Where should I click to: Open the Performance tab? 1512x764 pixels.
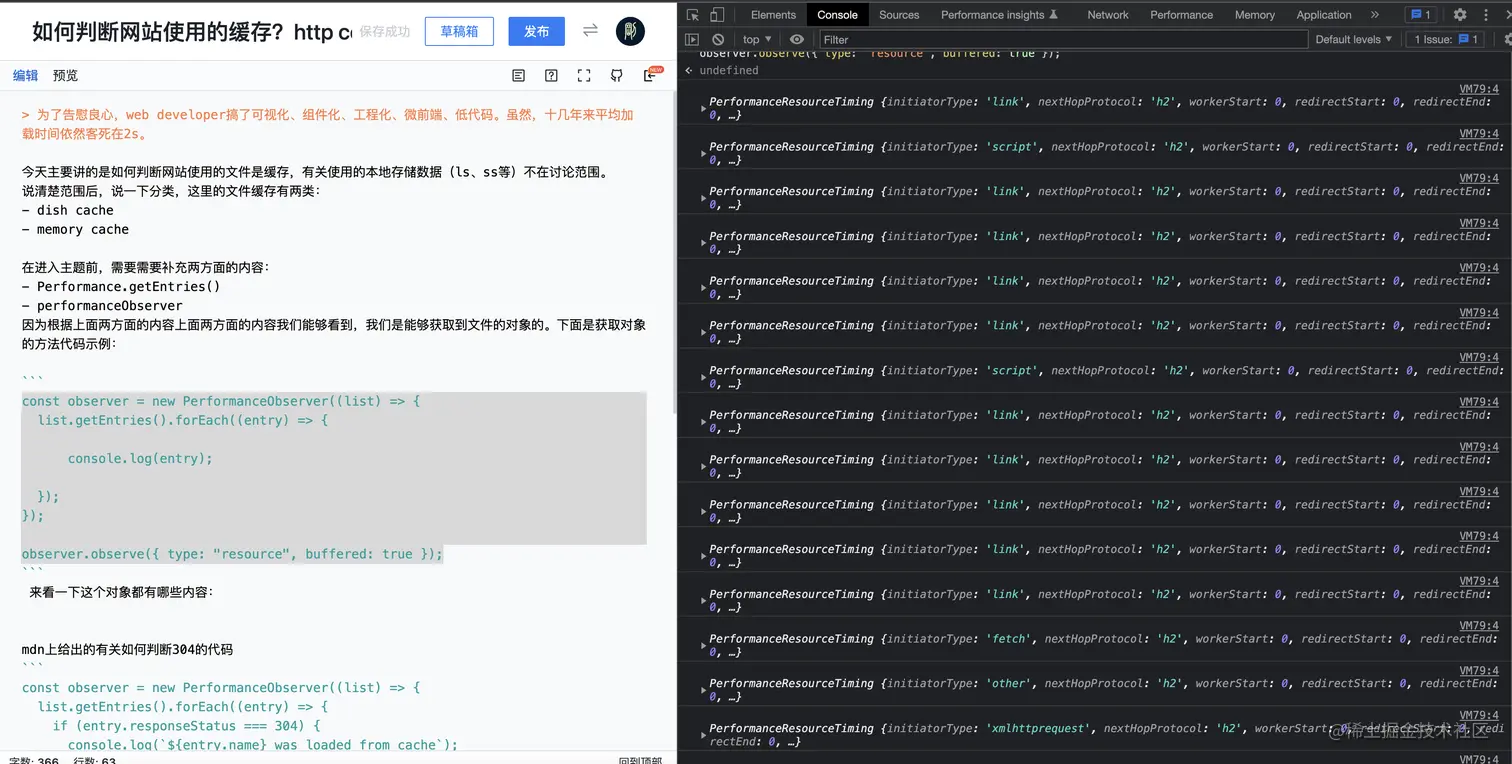(x=1182, y=15)
